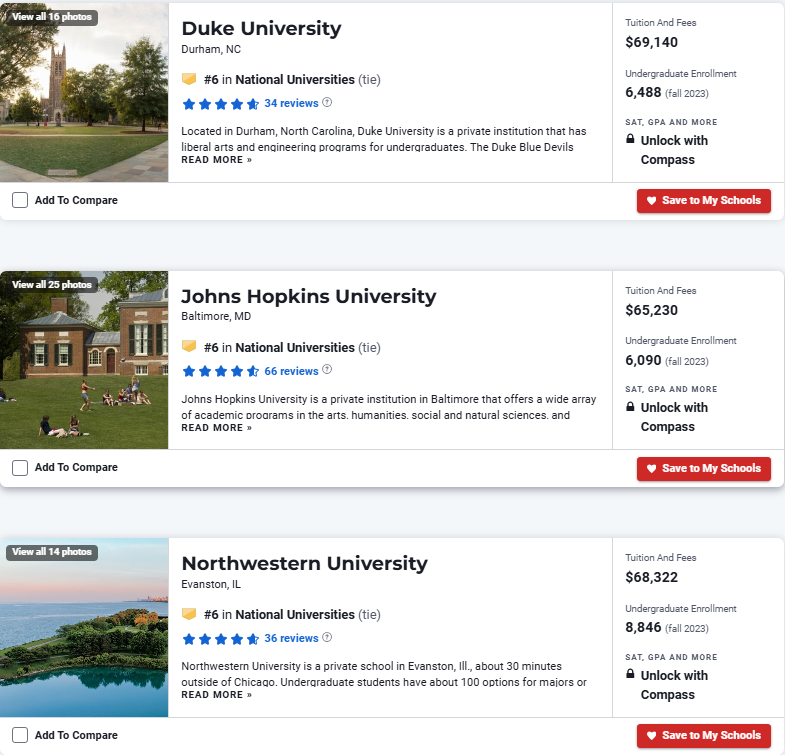Open Johns Hopkins 66 reviews link
Screen dimensions: 785x755
[x=291, y=371]
